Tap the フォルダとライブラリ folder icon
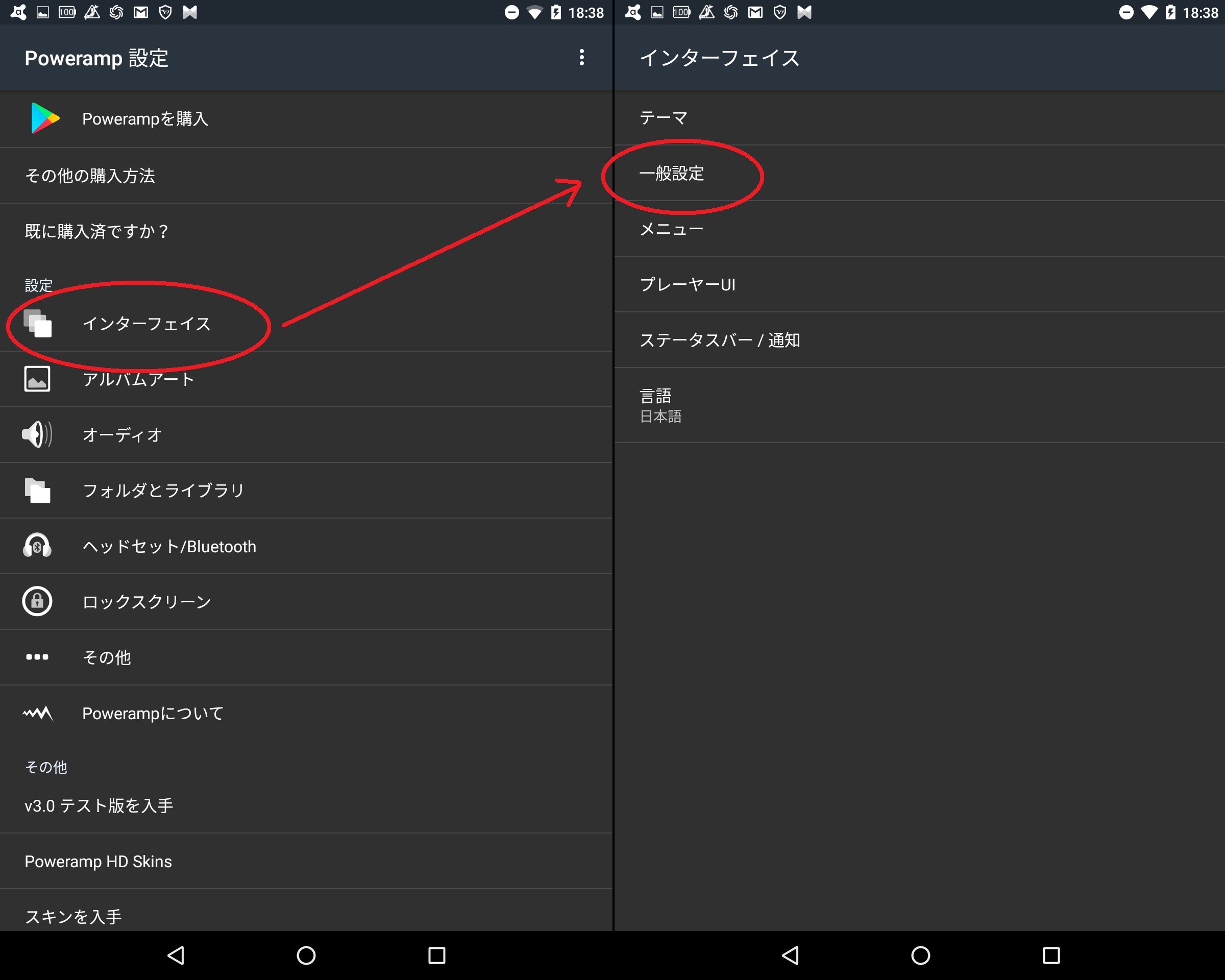Image resolution: width=1225 pixels, height=980 pixels. (37, 491)
